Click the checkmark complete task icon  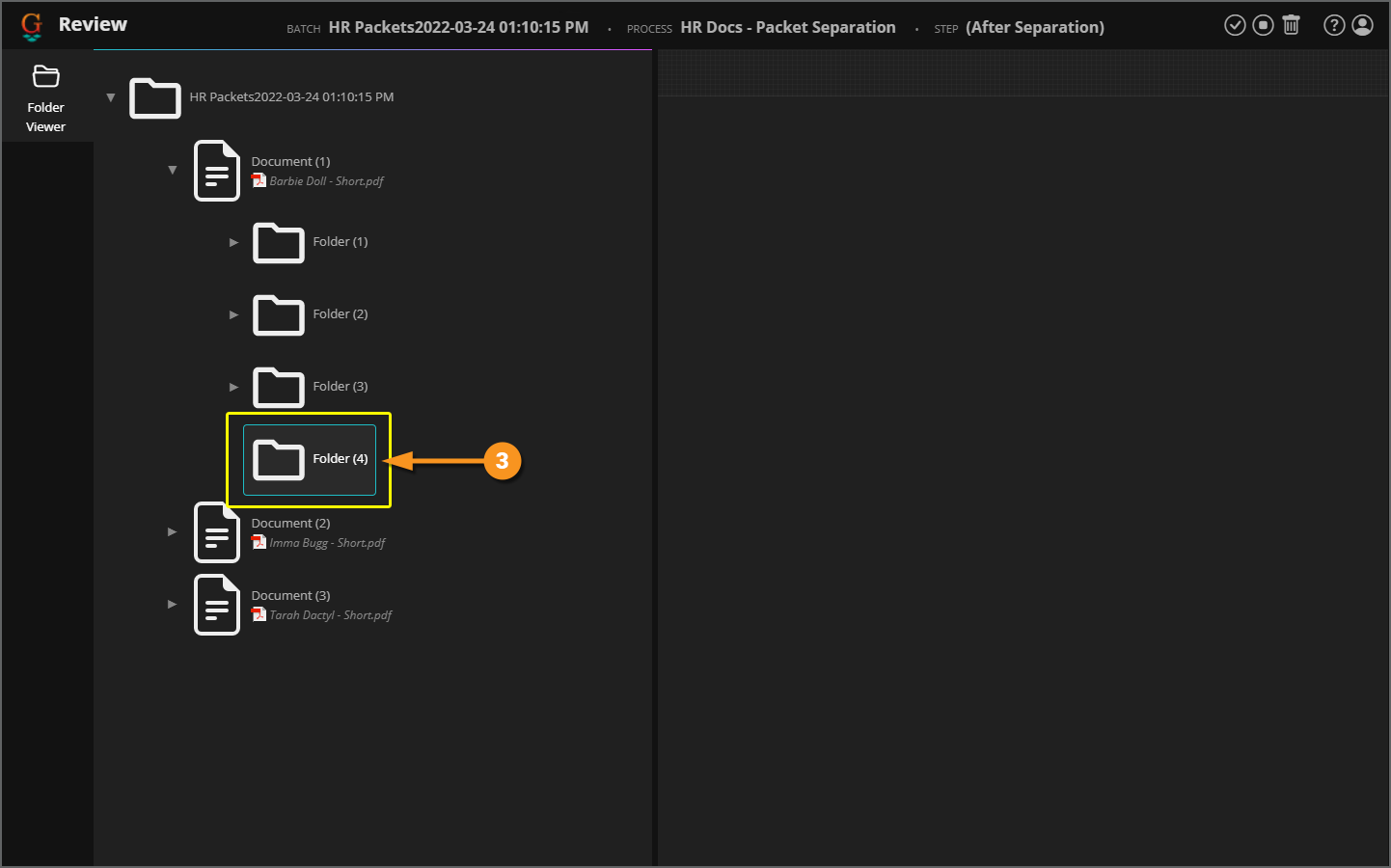[1235, 25]
